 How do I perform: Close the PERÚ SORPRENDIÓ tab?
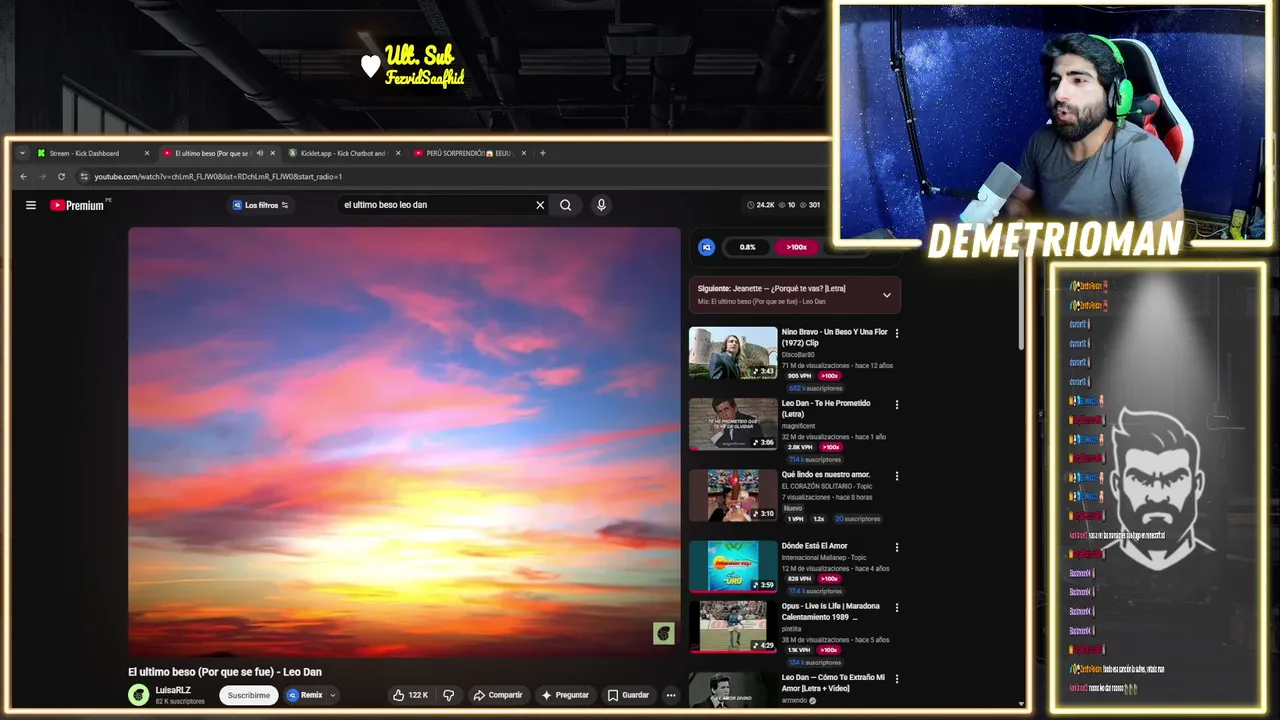[524, 153]
